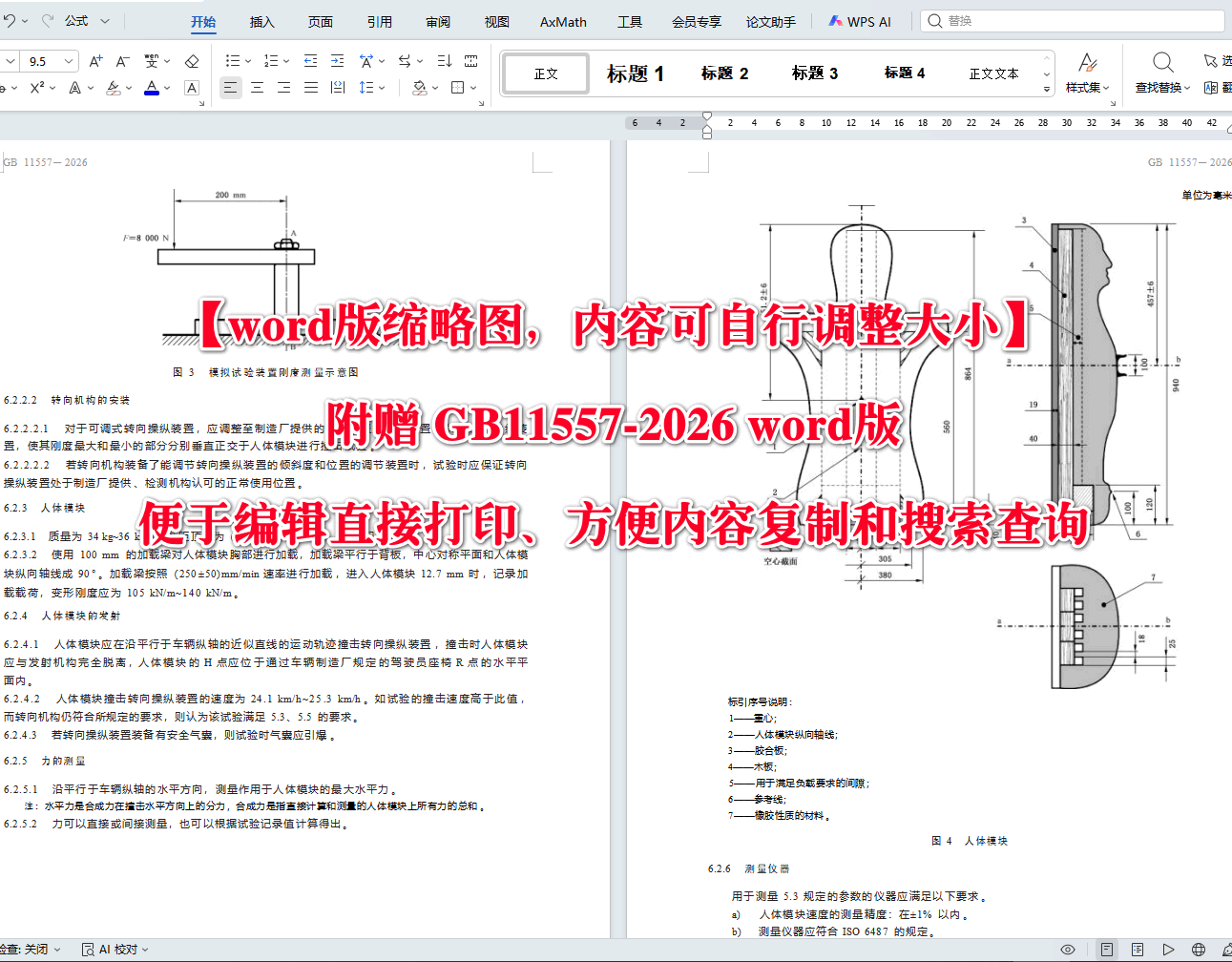Open the 会员专享 tab
This screenshot has height=962, width=1232.
click(697, 22)
